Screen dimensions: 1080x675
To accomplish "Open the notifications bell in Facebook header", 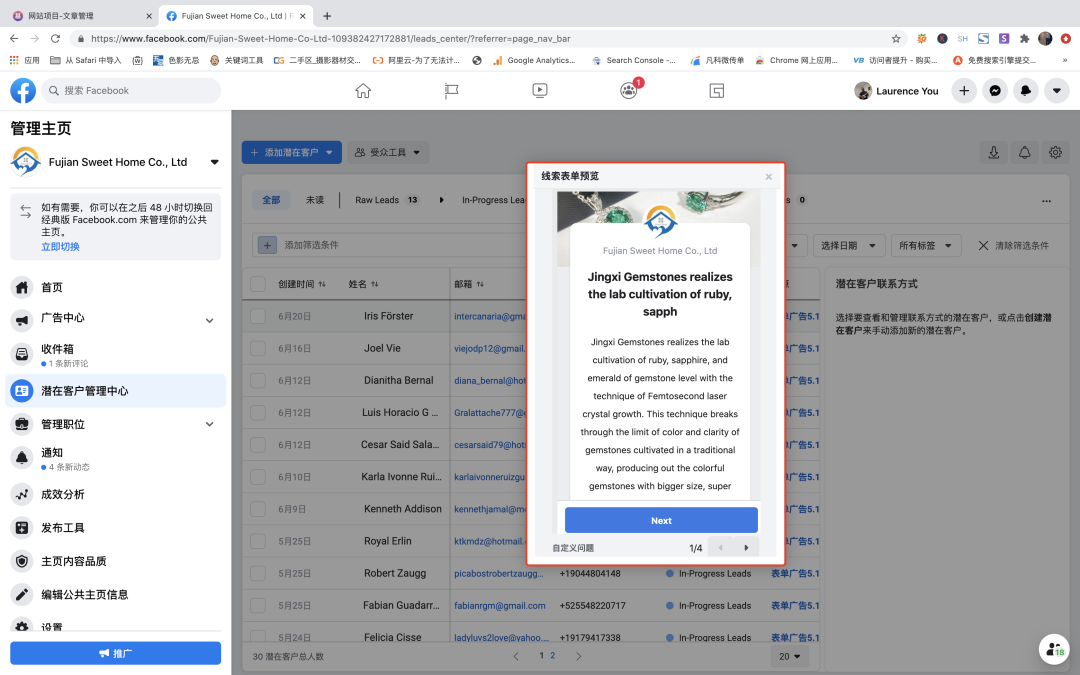I will click(1026, 90).
